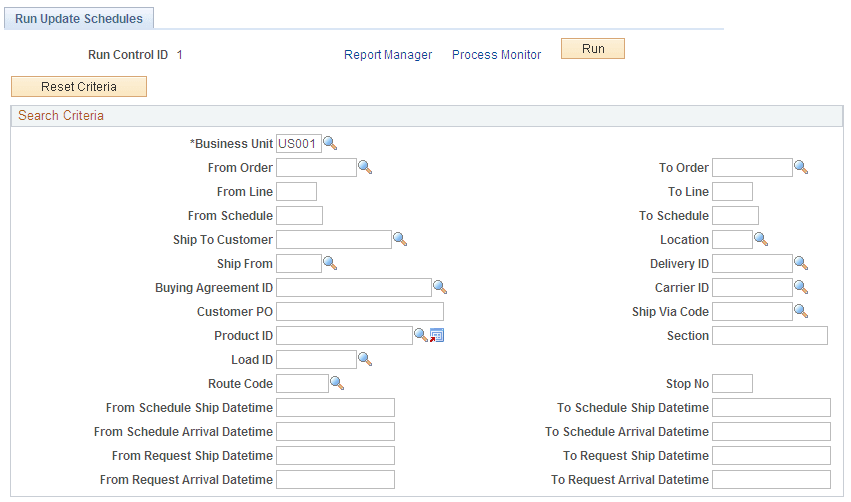Viewport: 851px width, 502px height.
Task: Focus the From Schedule Ship Datetime field
Action: [335, 408]
